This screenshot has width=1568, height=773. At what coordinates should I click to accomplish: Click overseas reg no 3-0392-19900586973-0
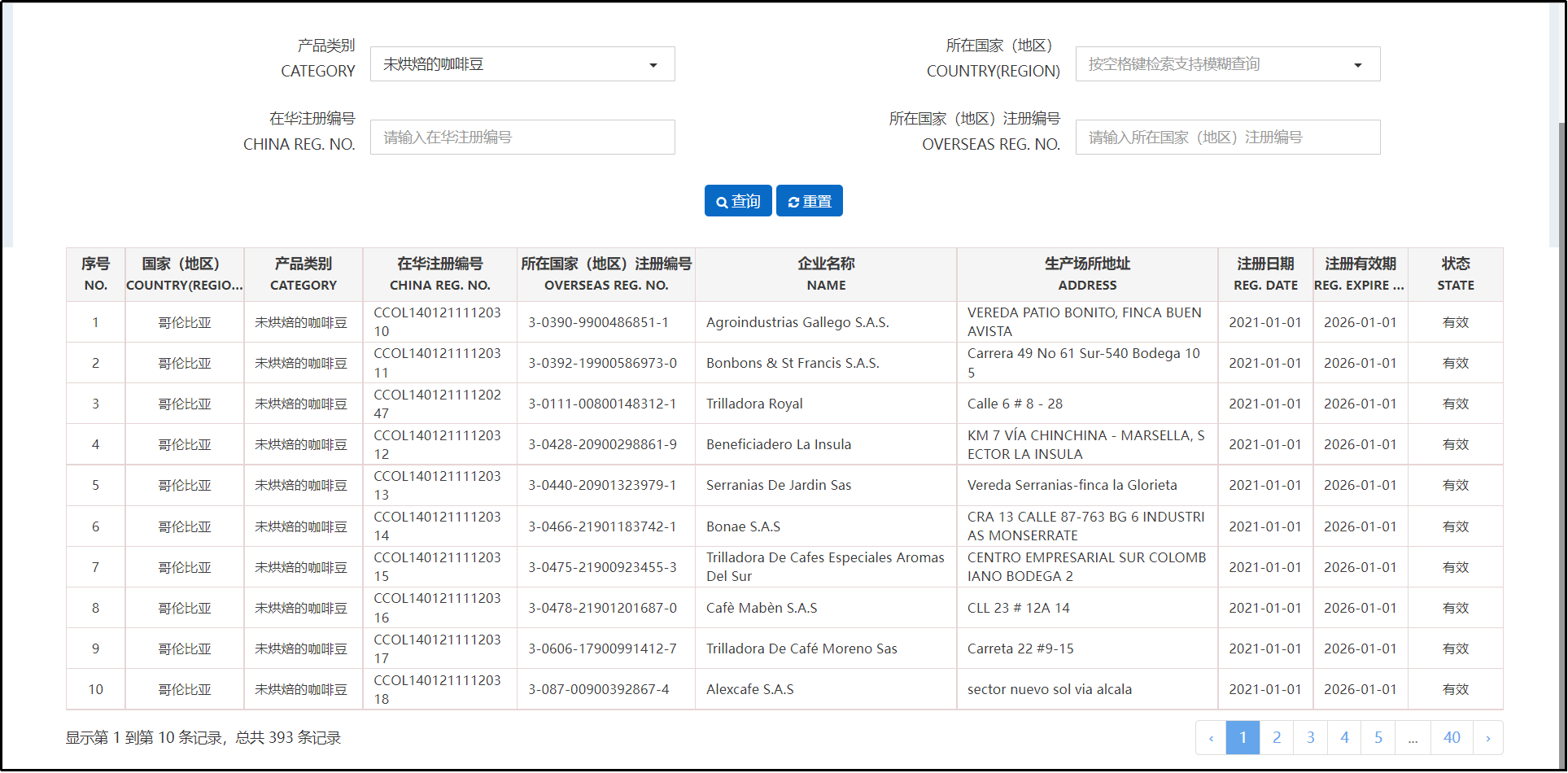click(602, 363)
